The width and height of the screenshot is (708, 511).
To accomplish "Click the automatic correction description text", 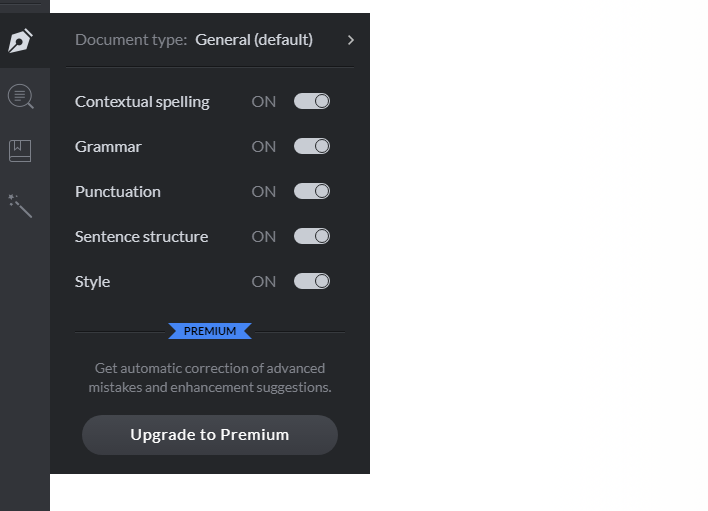I will [x=210, y=377].
